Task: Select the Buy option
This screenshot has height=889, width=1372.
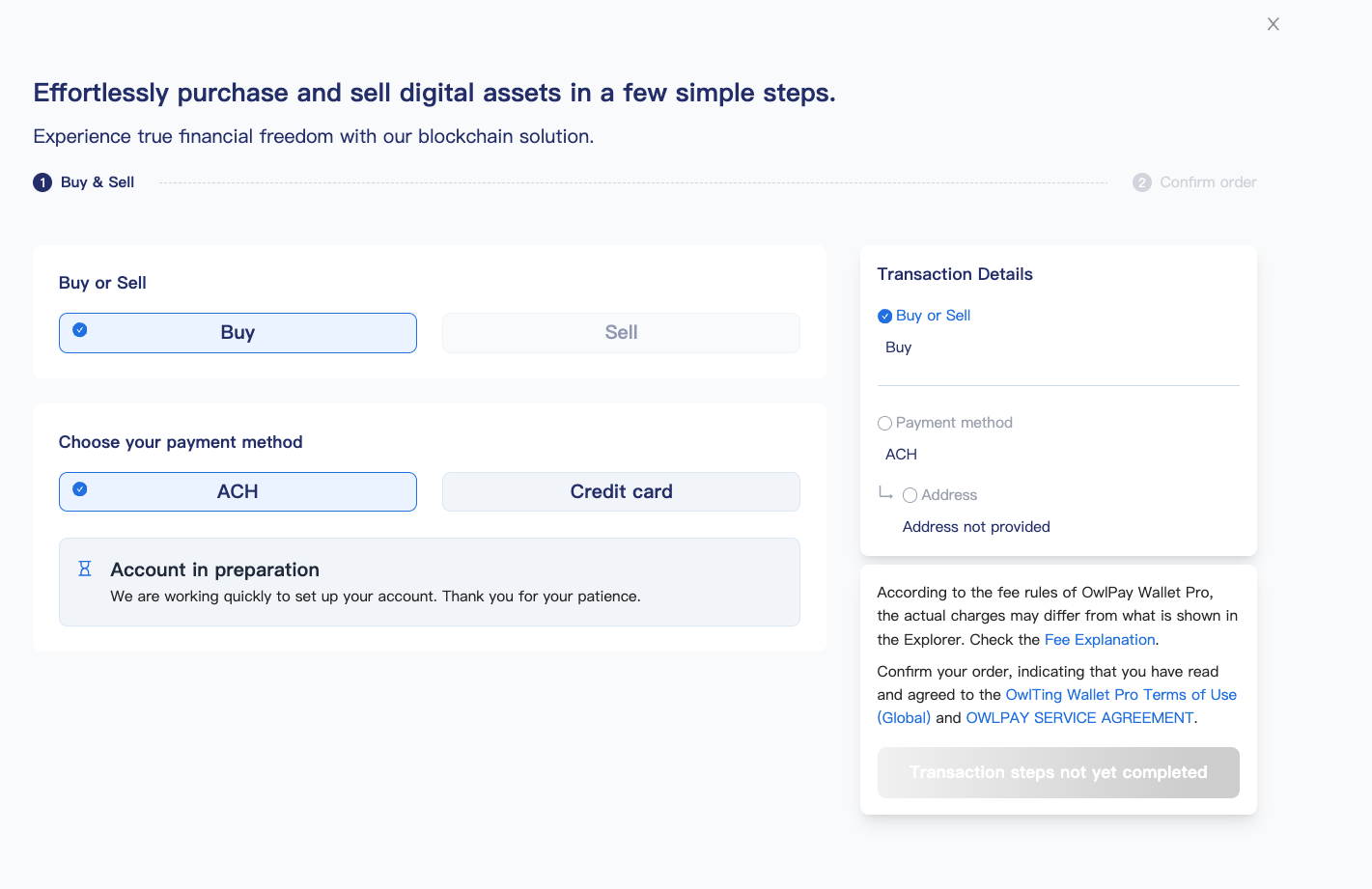Action: [x=238, y=333]
